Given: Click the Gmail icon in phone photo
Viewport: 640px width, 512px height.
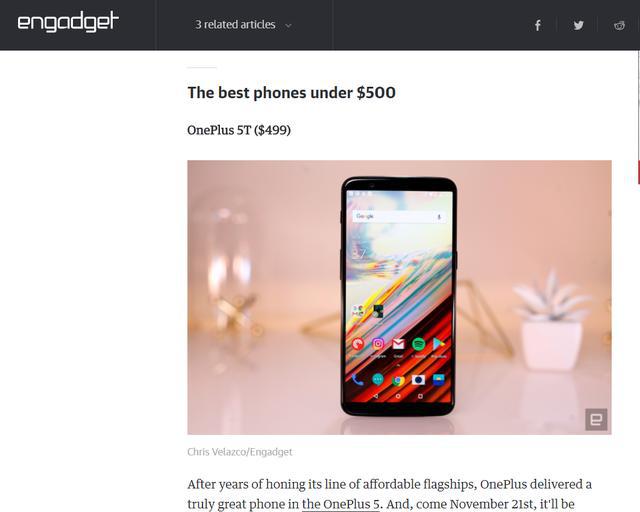Looking at the screenshot, I should coord(398,344).
